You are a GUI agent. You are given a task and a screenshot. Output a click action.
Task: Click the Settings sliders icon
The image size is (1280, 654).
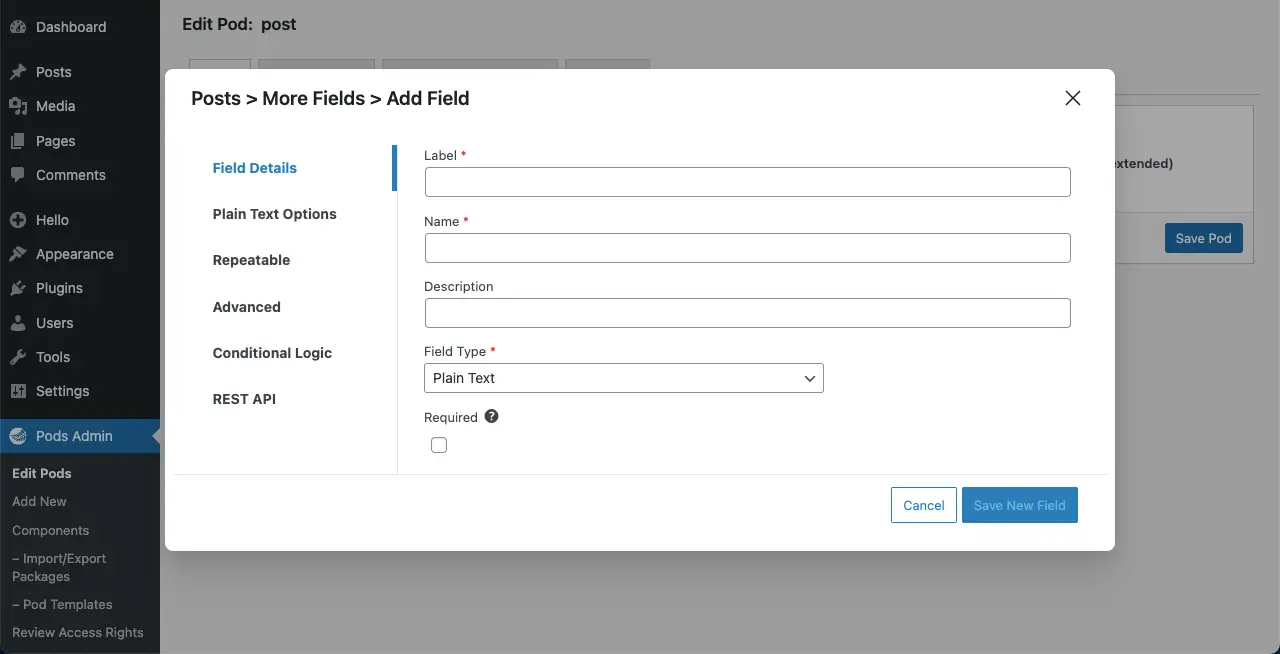pos(18,391)
